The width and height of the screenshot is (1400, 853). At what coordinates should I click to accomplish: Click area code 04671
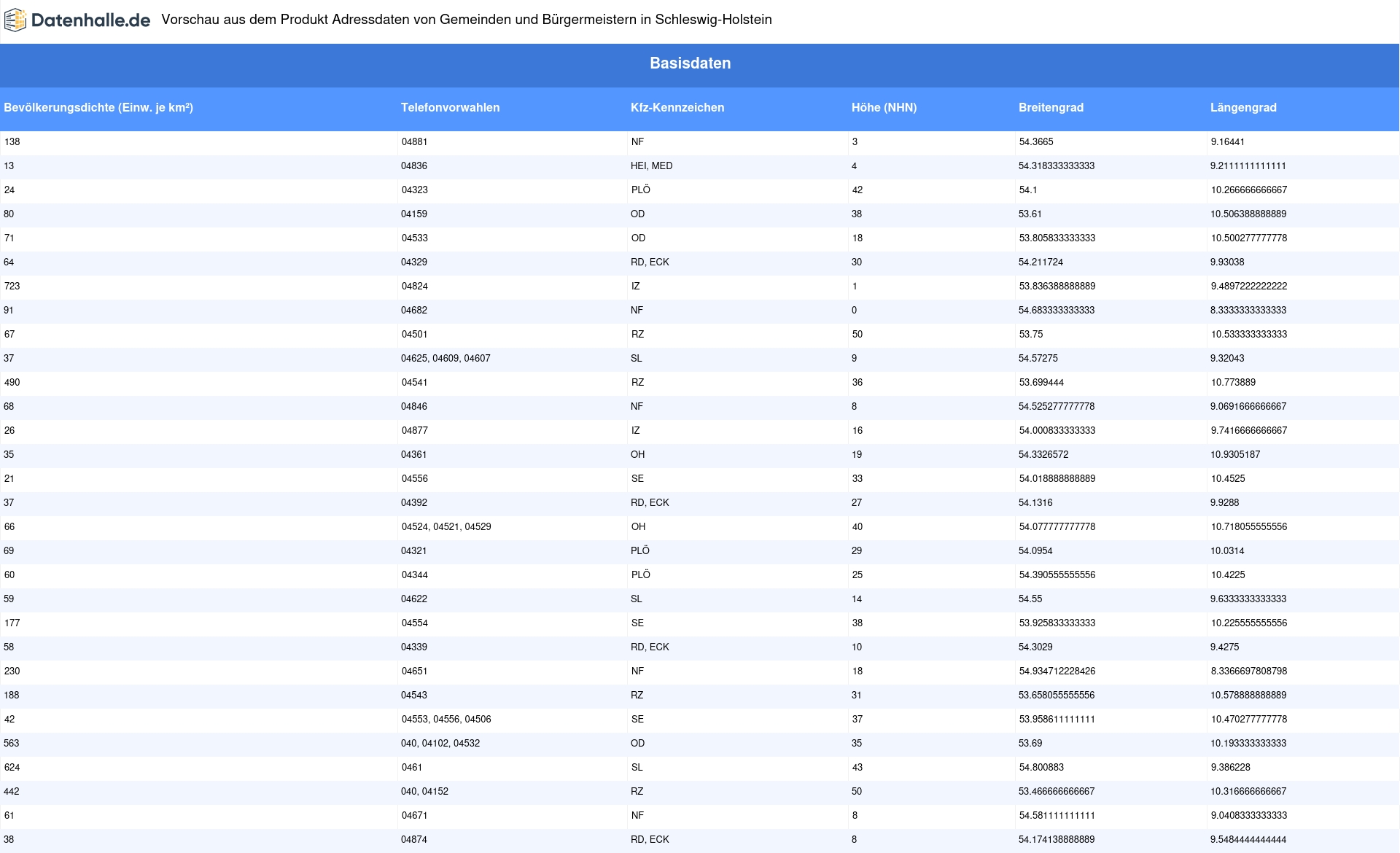pos(414,816)
